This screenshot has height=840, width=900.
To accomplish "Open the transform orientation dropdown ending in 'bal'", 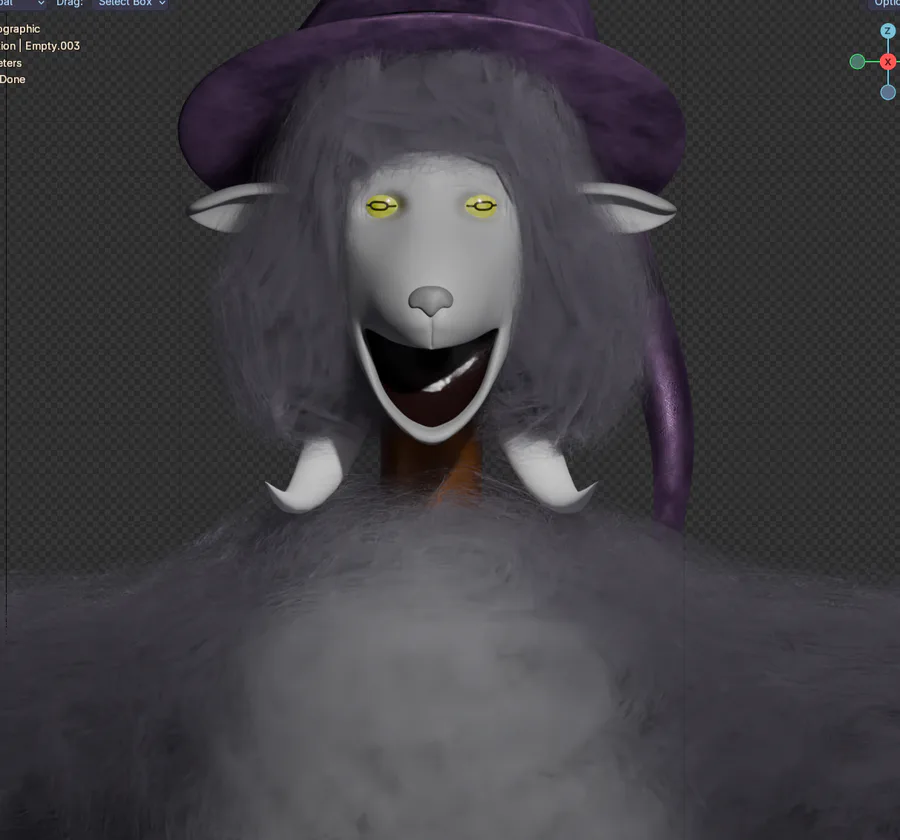I will coord(22,3).
